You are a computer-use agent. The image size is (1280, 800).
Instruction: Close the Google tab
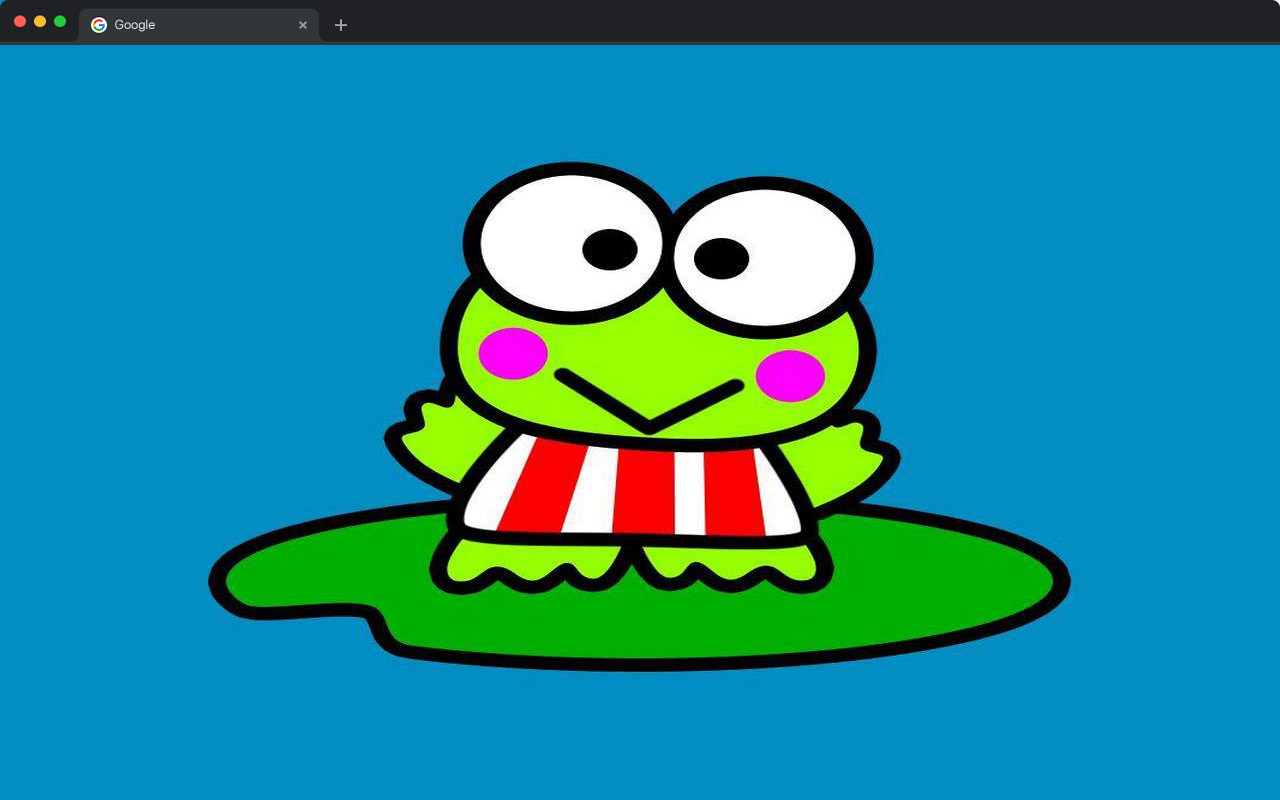click(x=303, y=25)
